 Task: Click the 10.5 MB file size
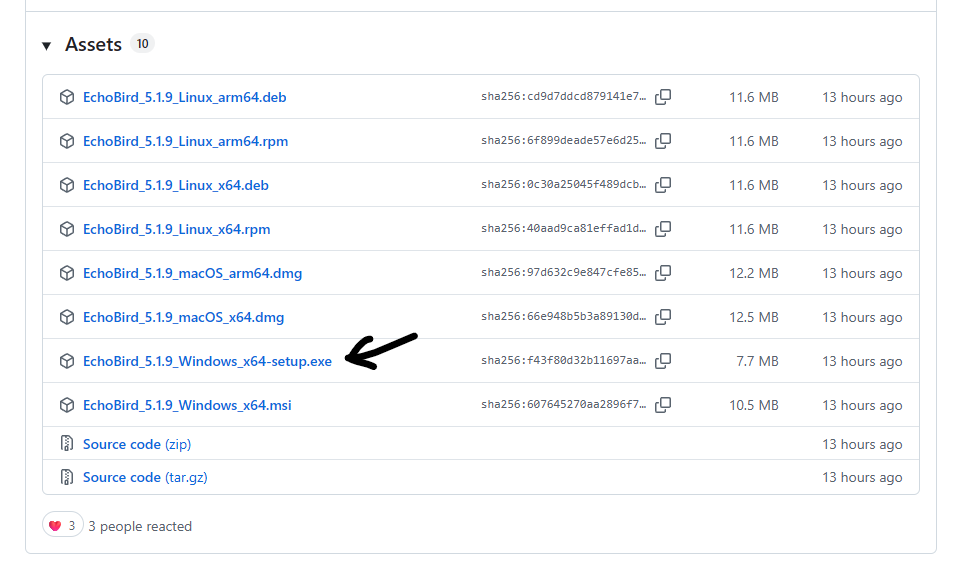(753, 405)
